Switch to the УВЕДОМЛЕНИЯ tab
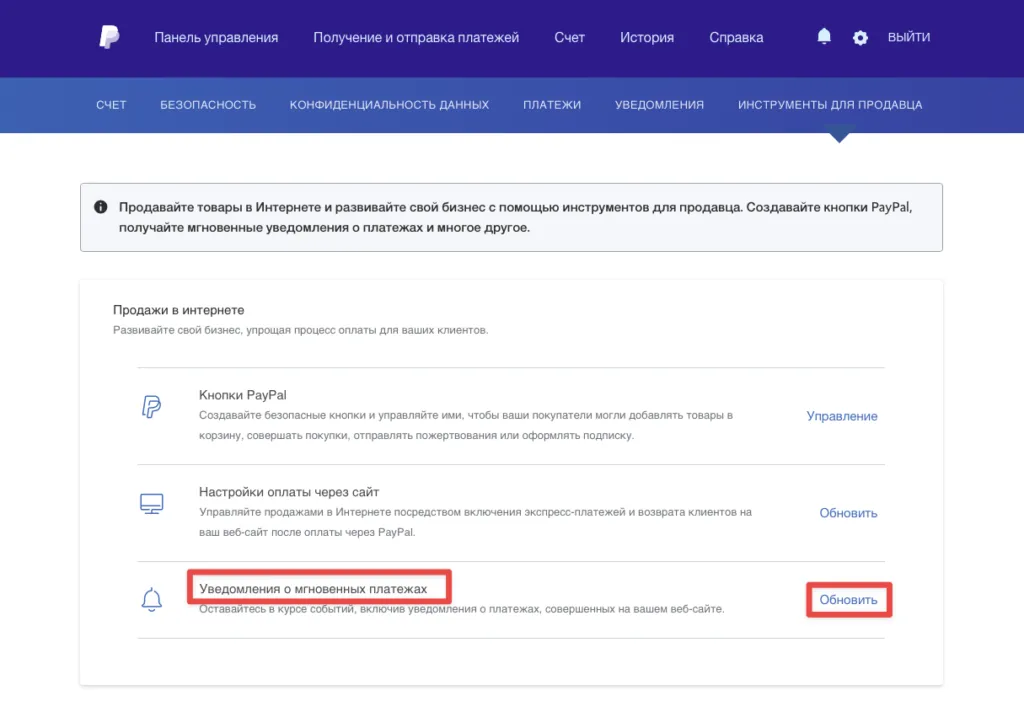 coord(660,105)
